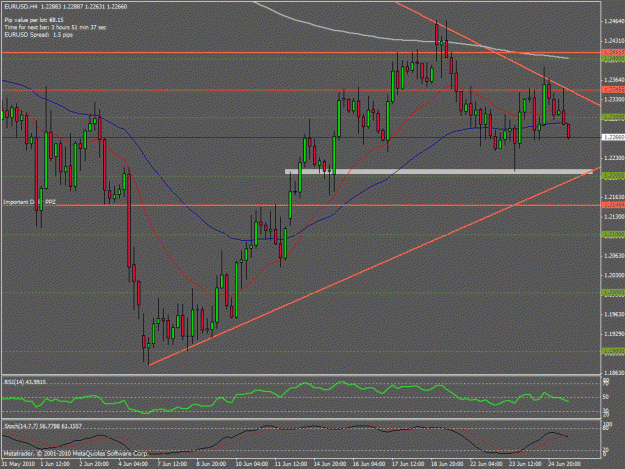625x469 pixels.
Task: Click the '1 Jun 12:00' time axis label
Action: 55,464
